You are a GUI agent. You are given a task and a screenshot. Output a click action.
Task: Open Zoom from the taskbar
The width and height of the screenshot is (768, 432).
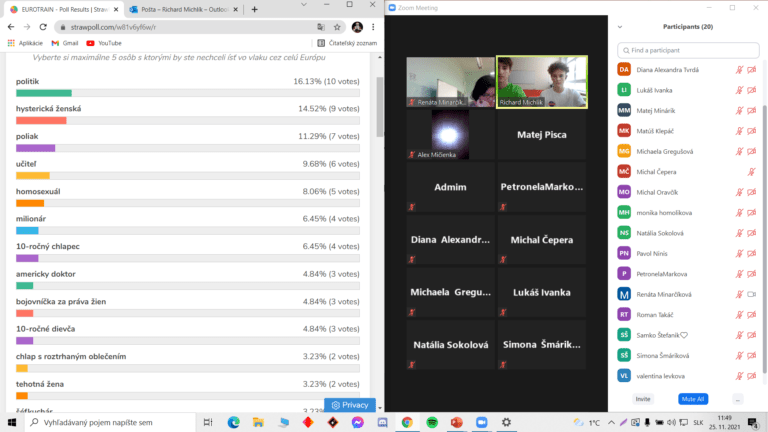(x=481, y=422)
